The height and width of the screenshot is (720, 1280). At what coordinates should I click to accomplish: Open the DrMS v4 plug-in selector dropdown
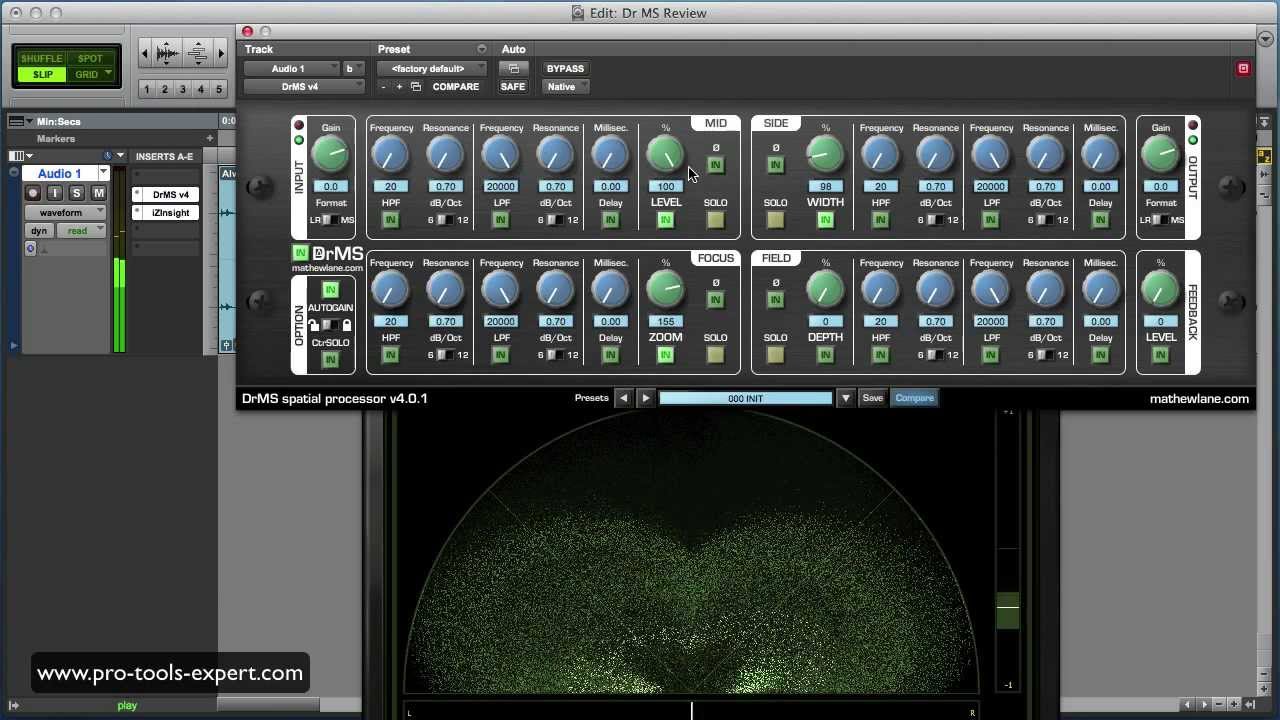(304, 87)
